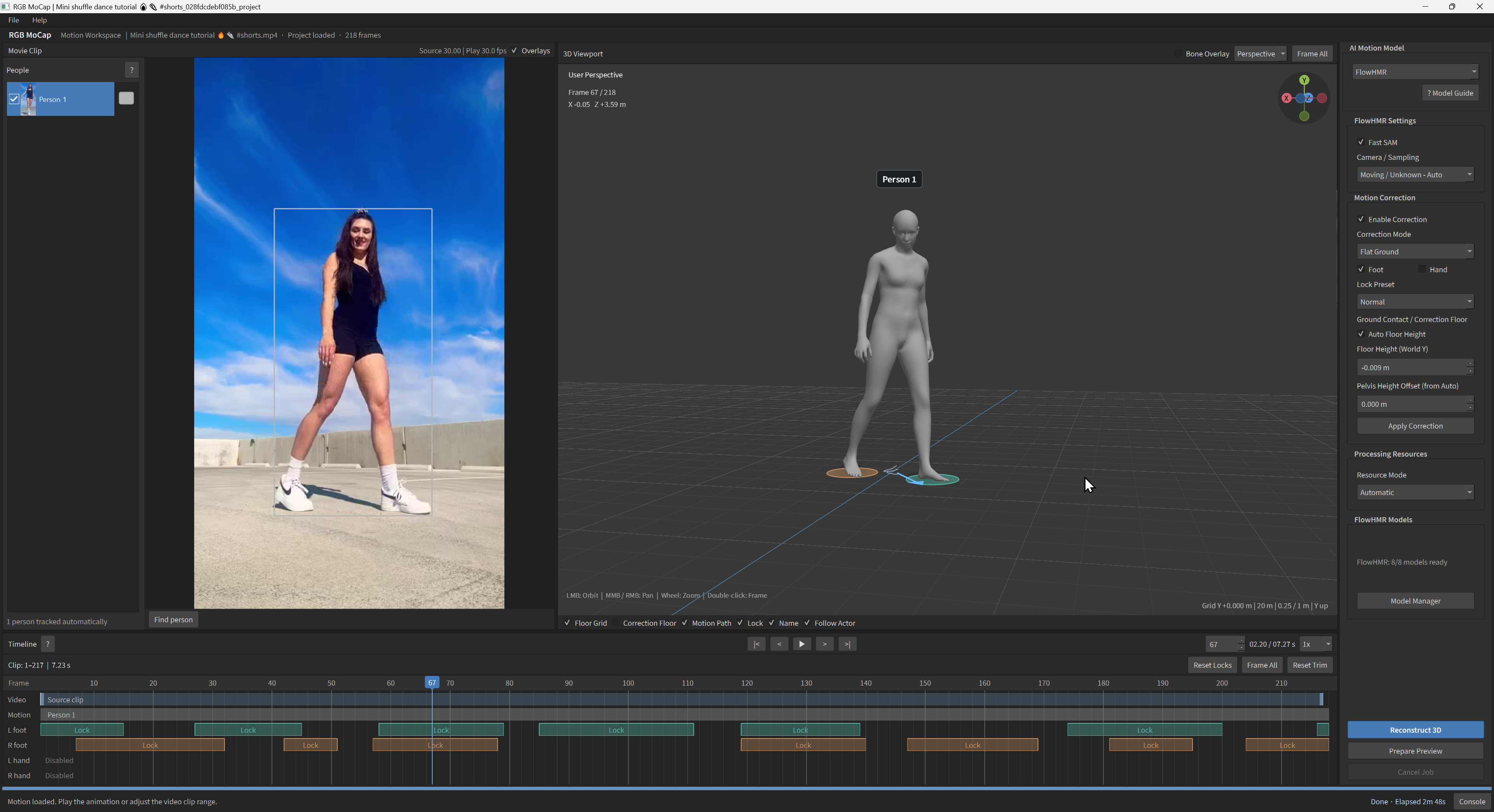The width and height of the screenshot is (1494, 812).
Task: Open Resource Mode Automatic dropdown
Action: point(1415,492)
